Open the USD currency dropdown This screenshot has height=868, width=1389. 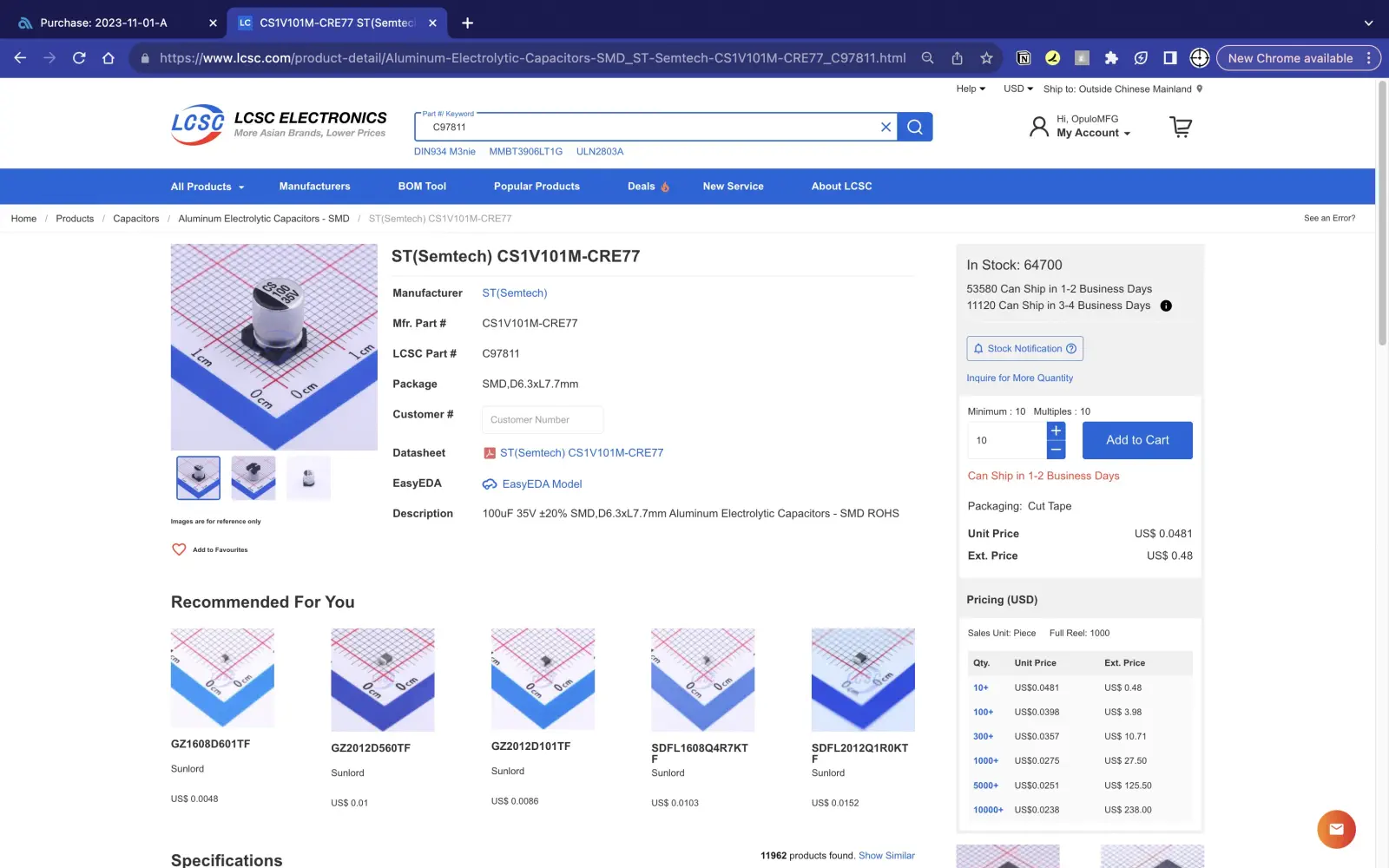(x=1017, y=89)
